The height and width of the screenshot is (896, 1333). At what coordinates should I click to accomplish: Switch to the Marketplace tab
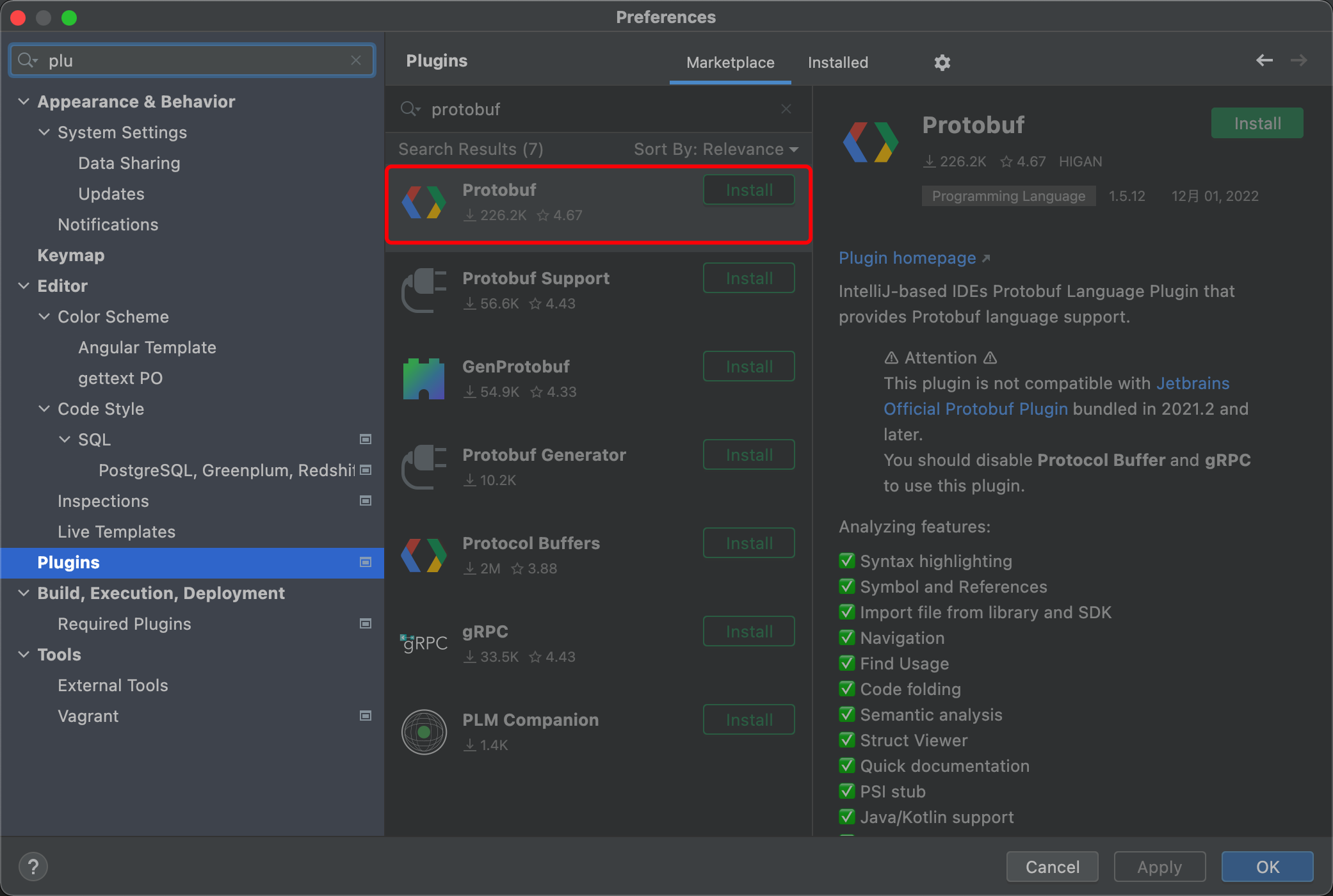coord(730,63)
